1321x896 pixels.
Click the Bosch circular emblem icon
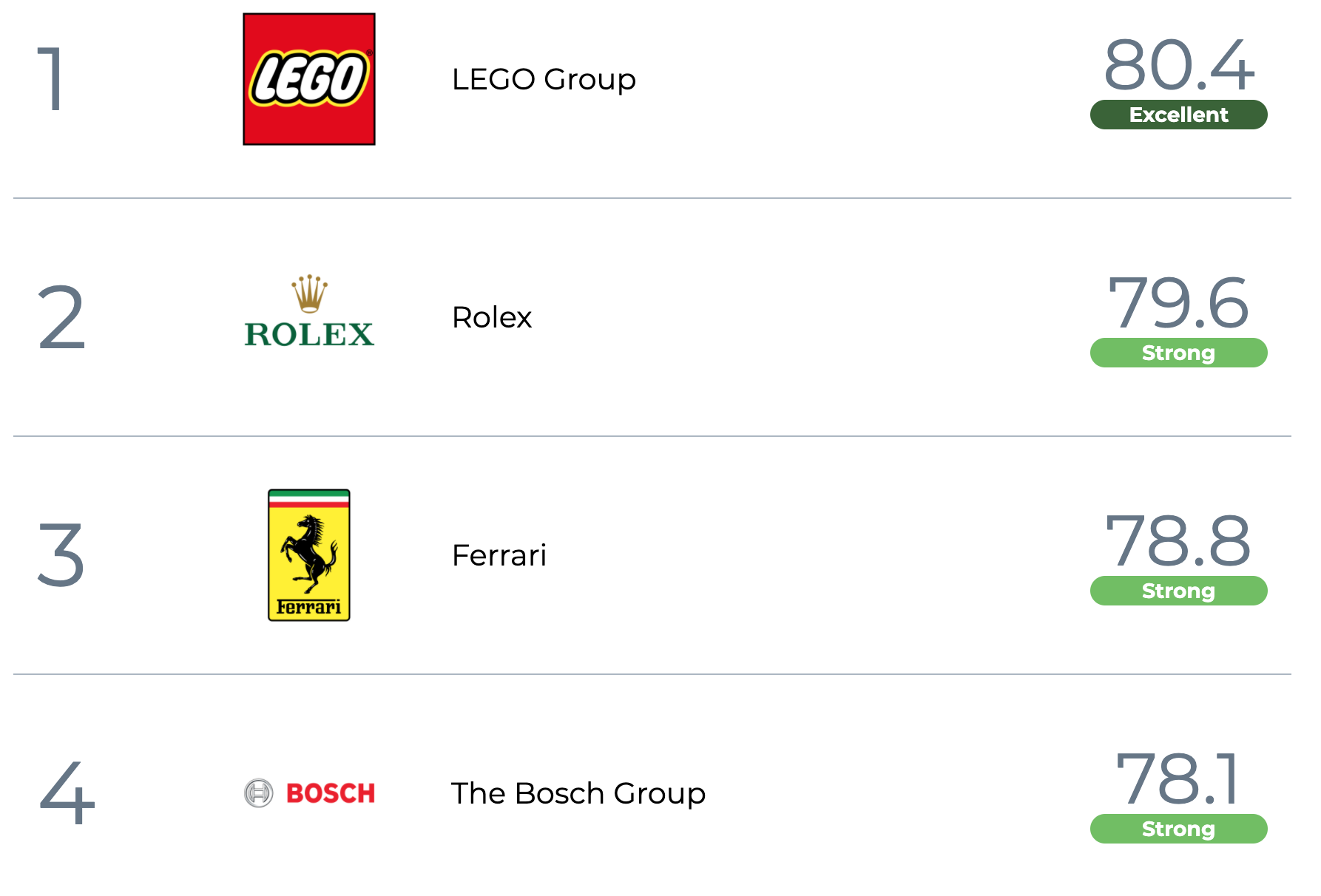[x=259, y=793]
